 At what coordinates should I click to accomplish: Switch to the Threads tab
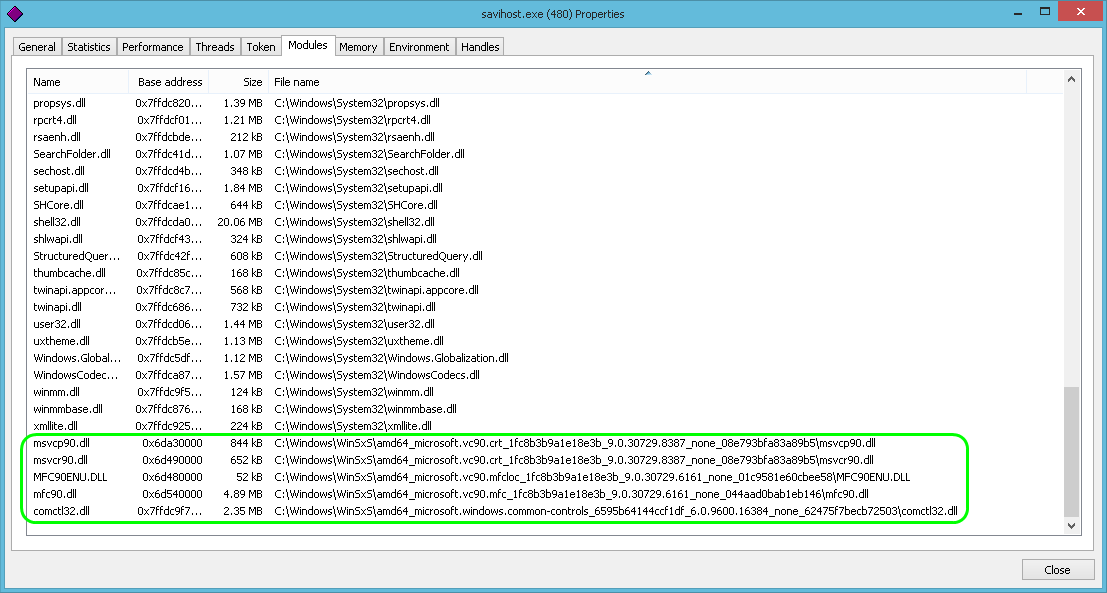215,47
